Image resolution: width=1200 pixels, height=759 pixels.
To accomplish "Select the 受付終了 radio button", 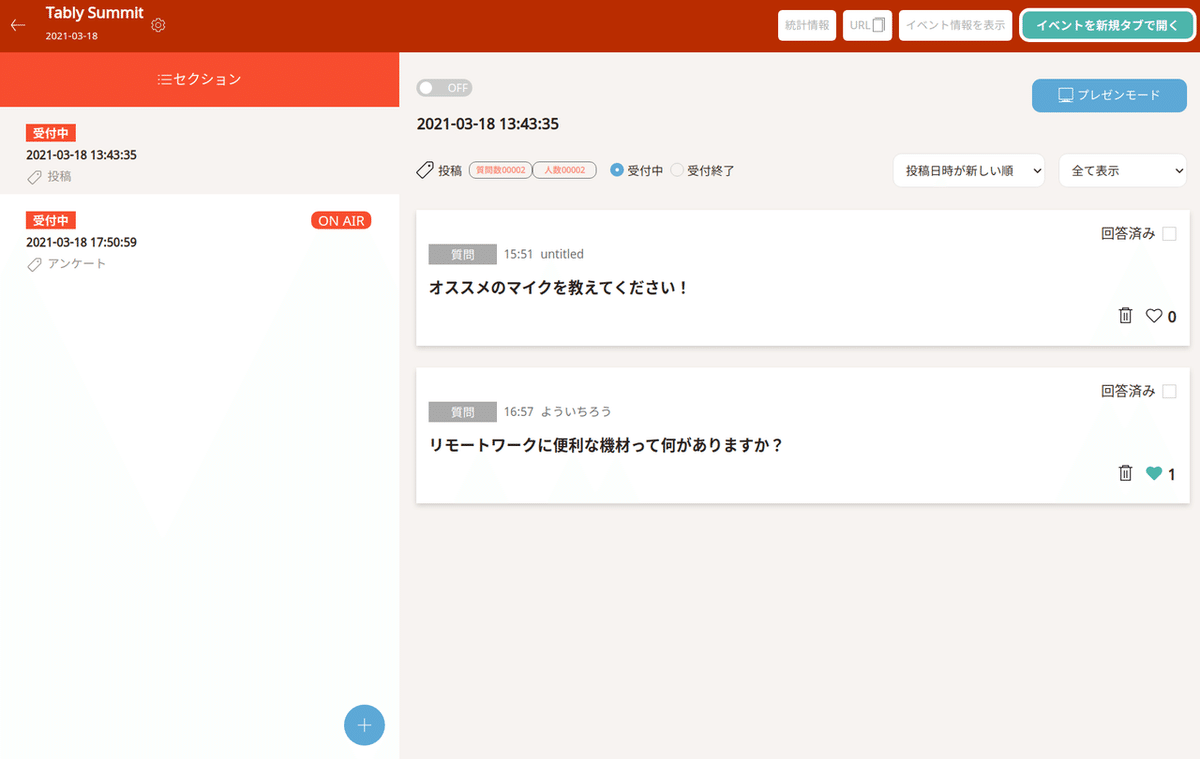I will click(677, 170).
